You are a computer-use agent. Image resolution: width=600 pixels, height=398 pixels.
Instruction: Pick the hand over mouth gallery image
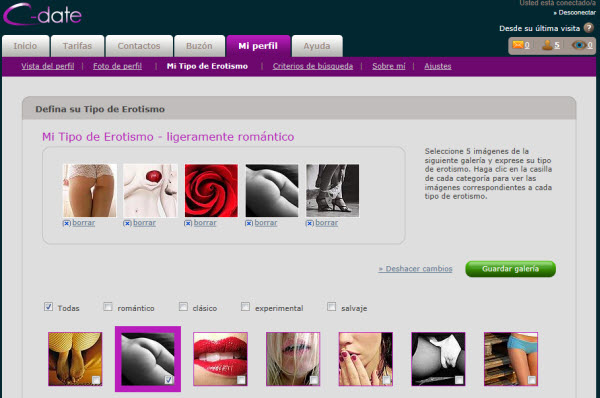click(x=365, y=359)
